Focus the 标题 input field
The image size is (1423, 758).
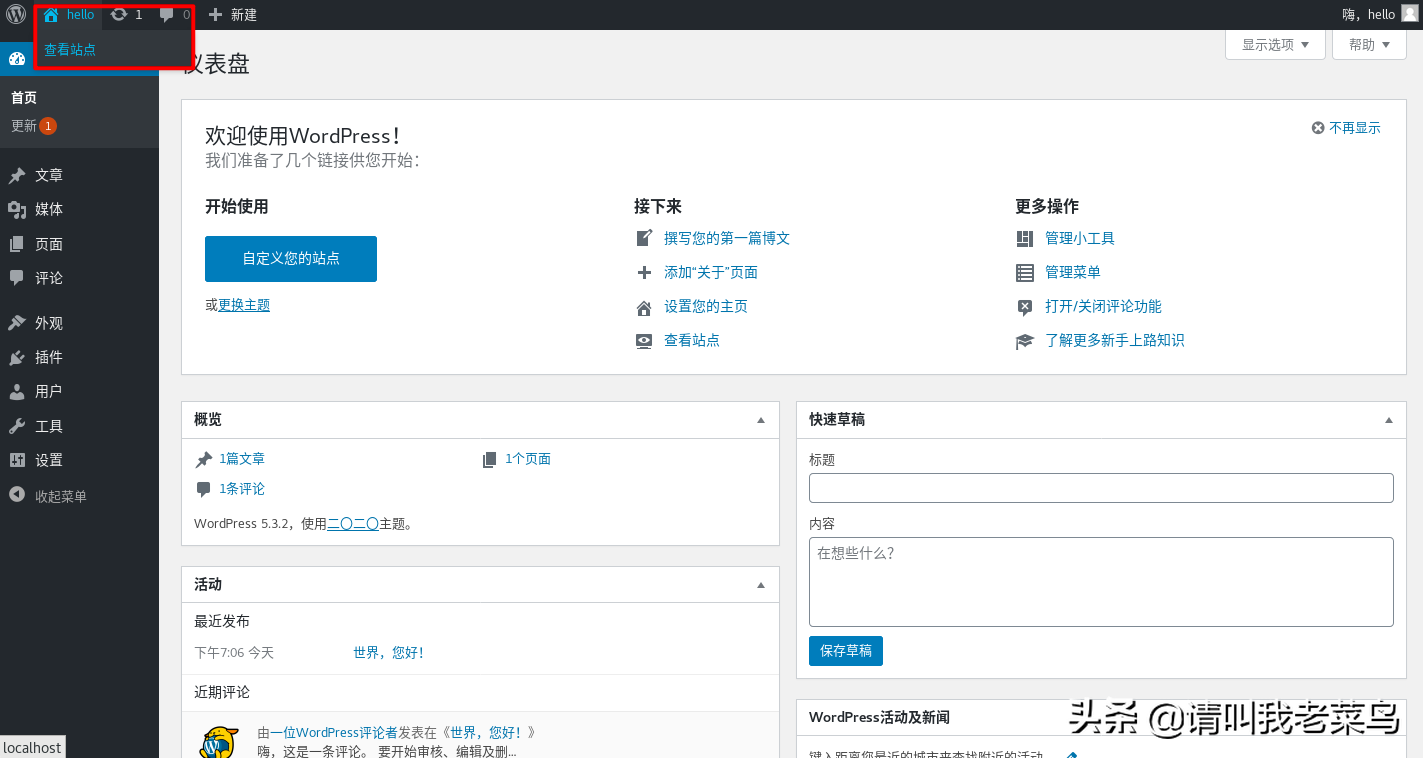(1101, 488)
